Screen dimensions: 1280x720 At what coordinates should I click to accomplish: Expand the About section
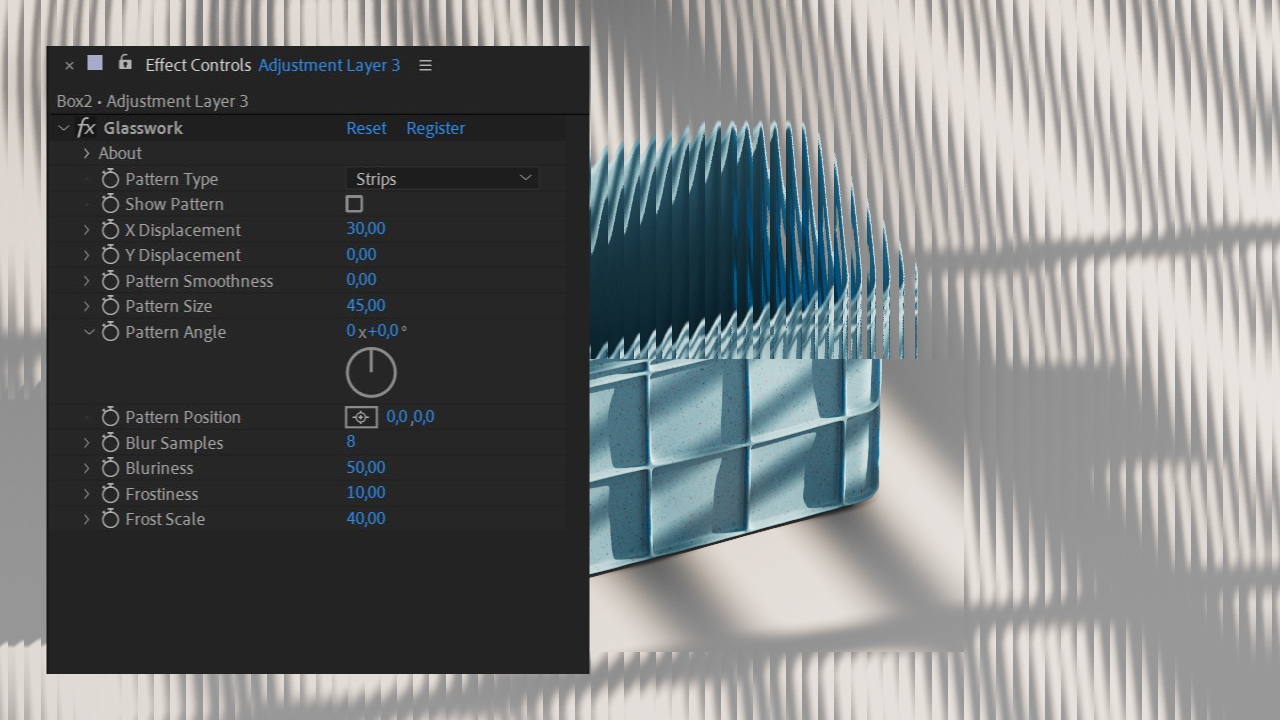pyautogui.click(x=86, y=153)
